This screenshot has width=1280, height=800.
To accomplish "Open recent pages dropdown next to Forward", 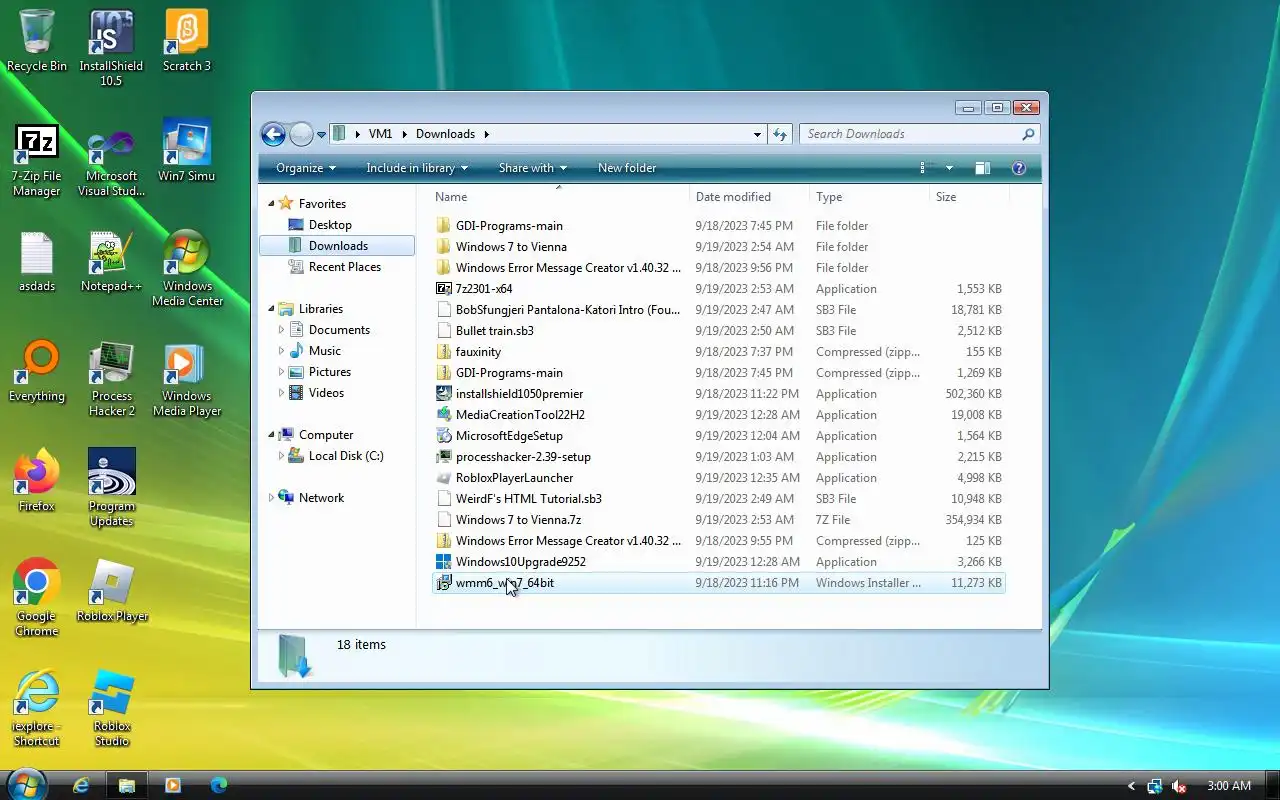I will pyautogui.click(x=321, y=134).
